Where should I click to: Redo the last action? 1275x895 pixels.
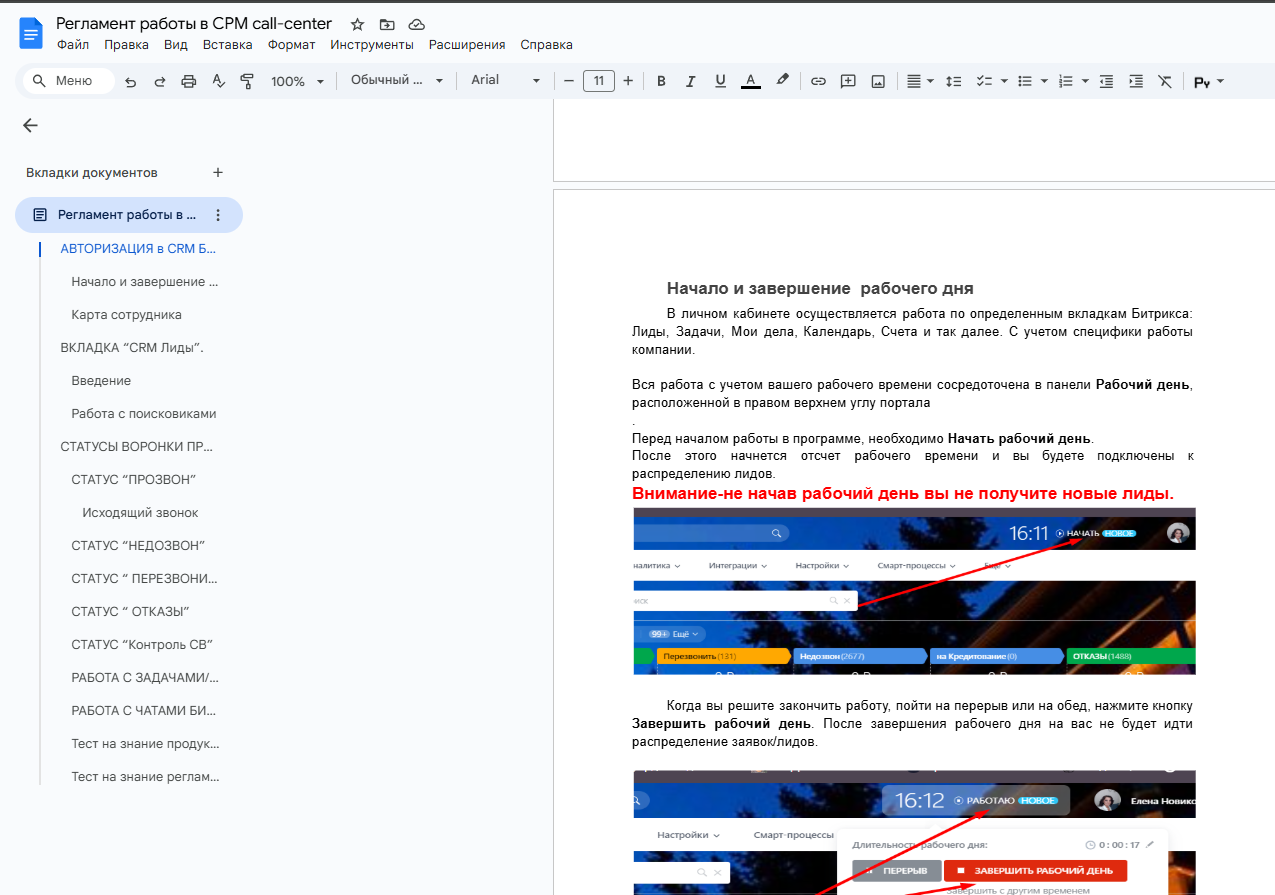159,81
